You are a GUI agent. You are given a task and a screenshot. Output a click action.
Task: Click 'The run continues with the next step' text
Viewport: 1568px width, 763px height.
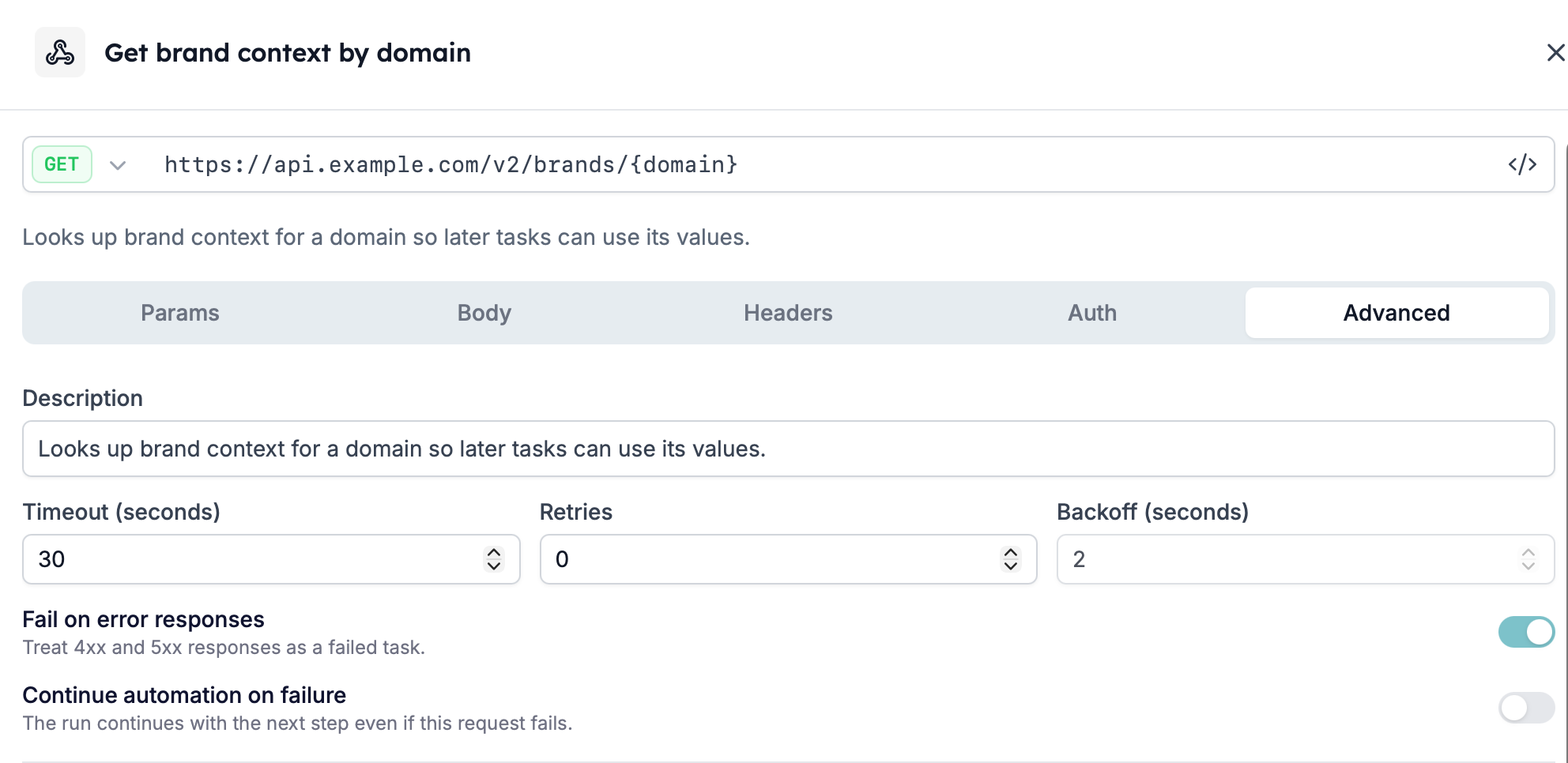point(297,724)
